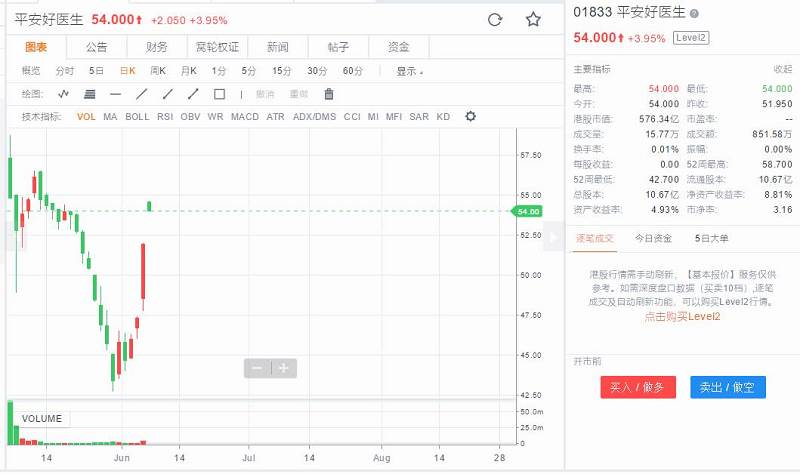Click the 54.00 price marker on axis
This screenshot has width=800, height=474.
coord(527,211)
